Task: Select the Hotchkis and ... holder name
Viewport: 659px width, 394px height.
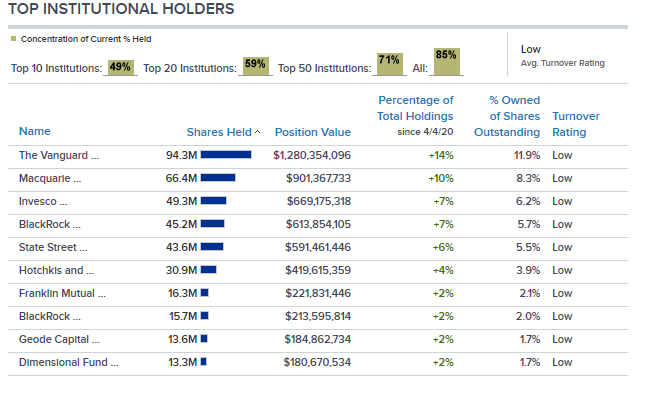Action: coord(56,270)
